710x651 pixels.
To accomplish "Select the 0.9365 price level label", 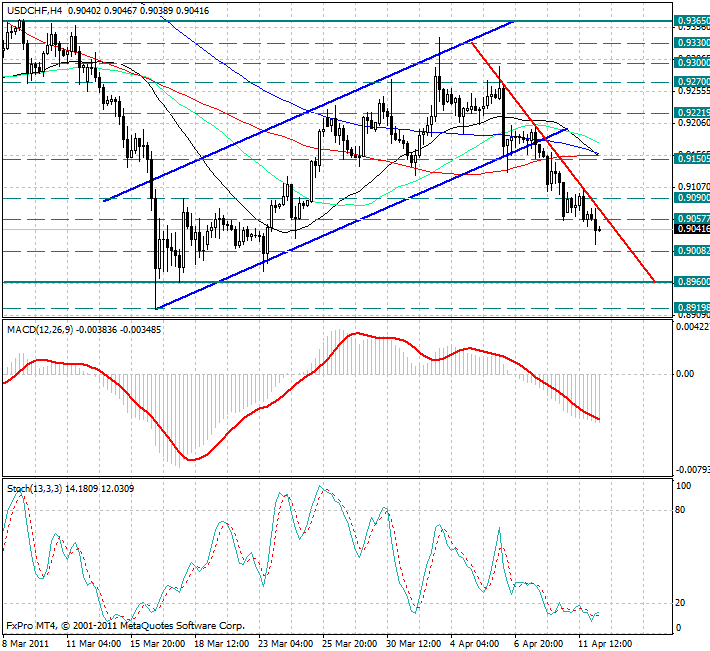I will (692, 21).
